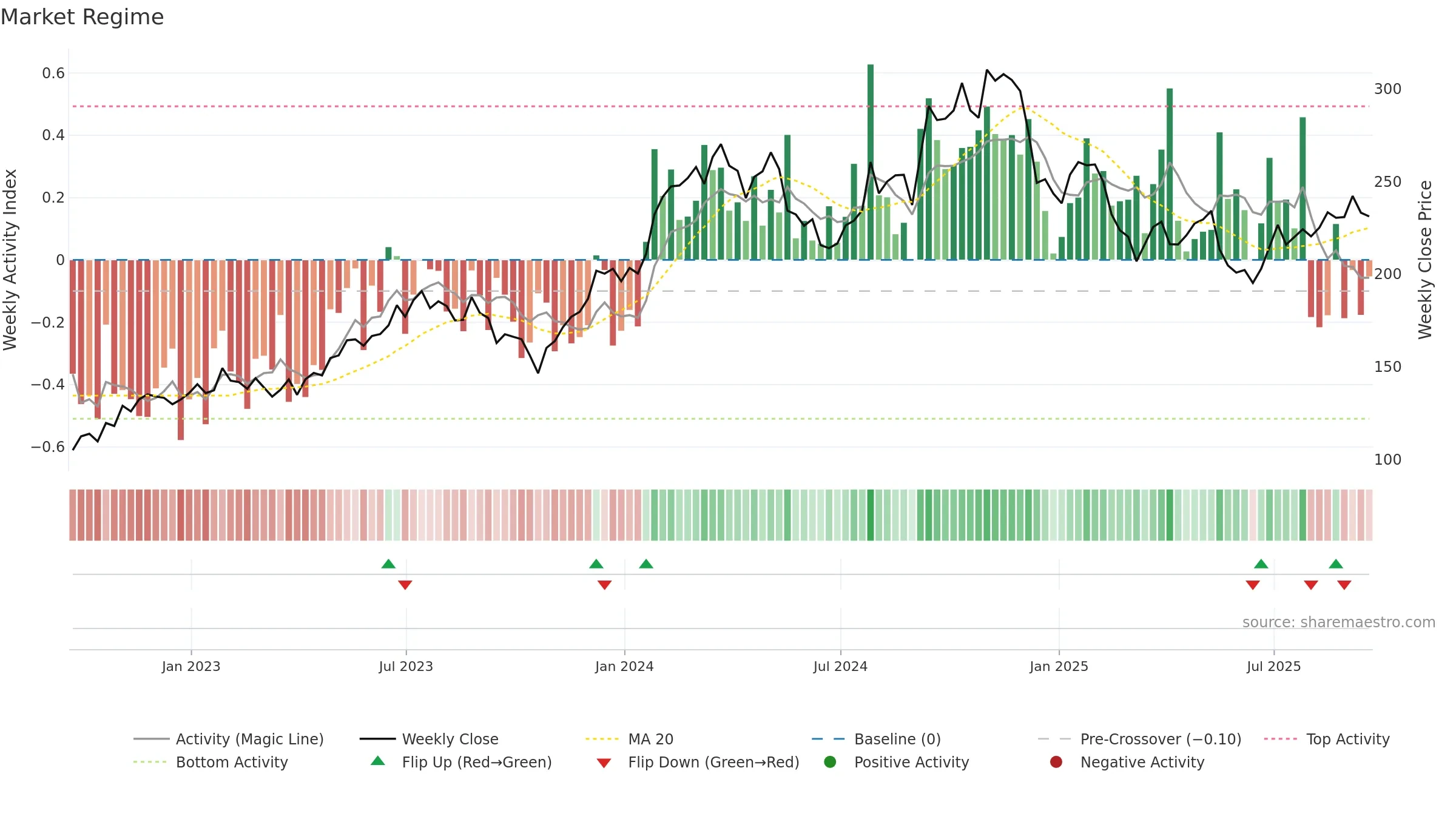Viewport: 1456px width, 819px height.
Task: Toggle Activity (Magic Line) legend entry
Action: (x=229, y=739)
